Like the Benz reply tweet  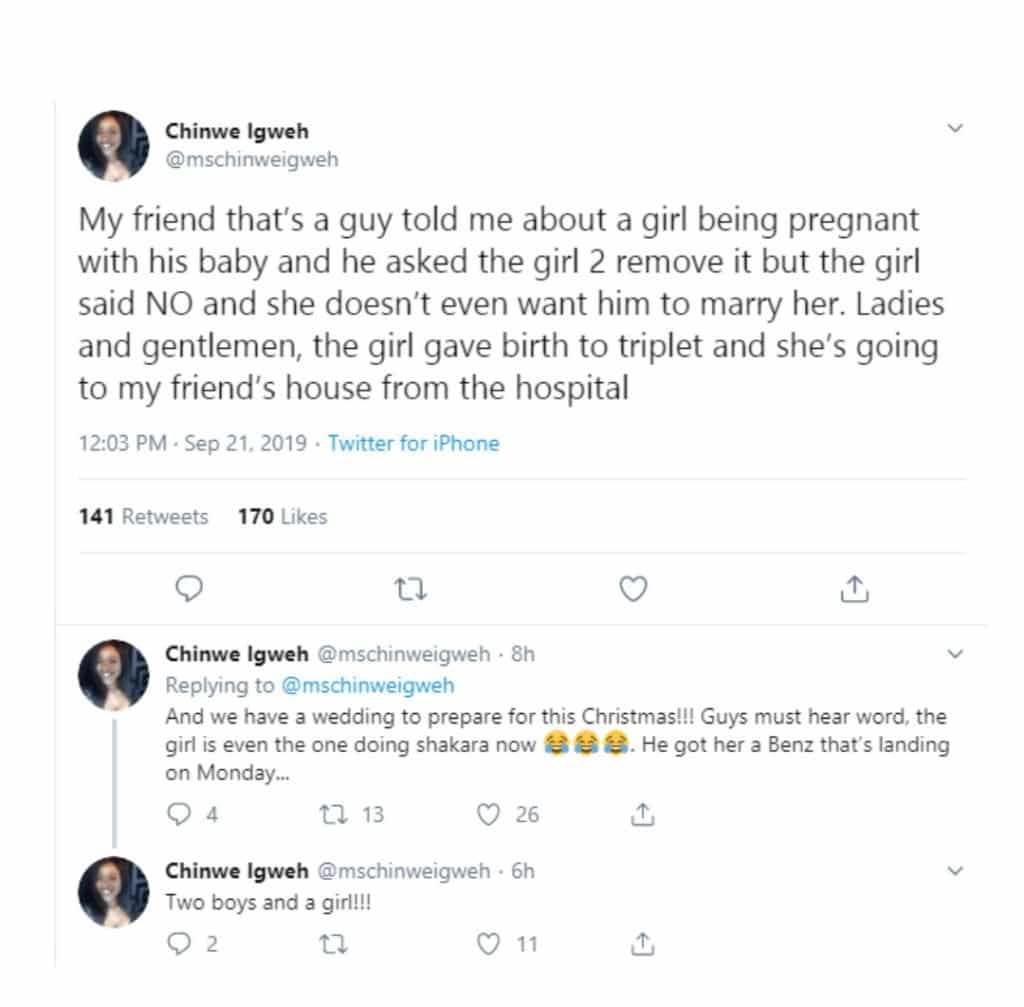488,815
